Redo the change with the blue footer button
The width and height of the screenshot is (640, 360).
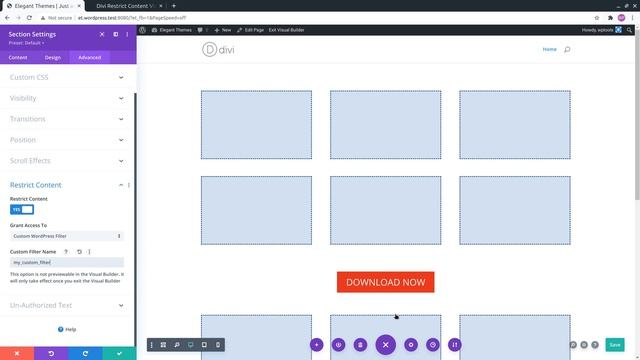[x=85, y=353]
